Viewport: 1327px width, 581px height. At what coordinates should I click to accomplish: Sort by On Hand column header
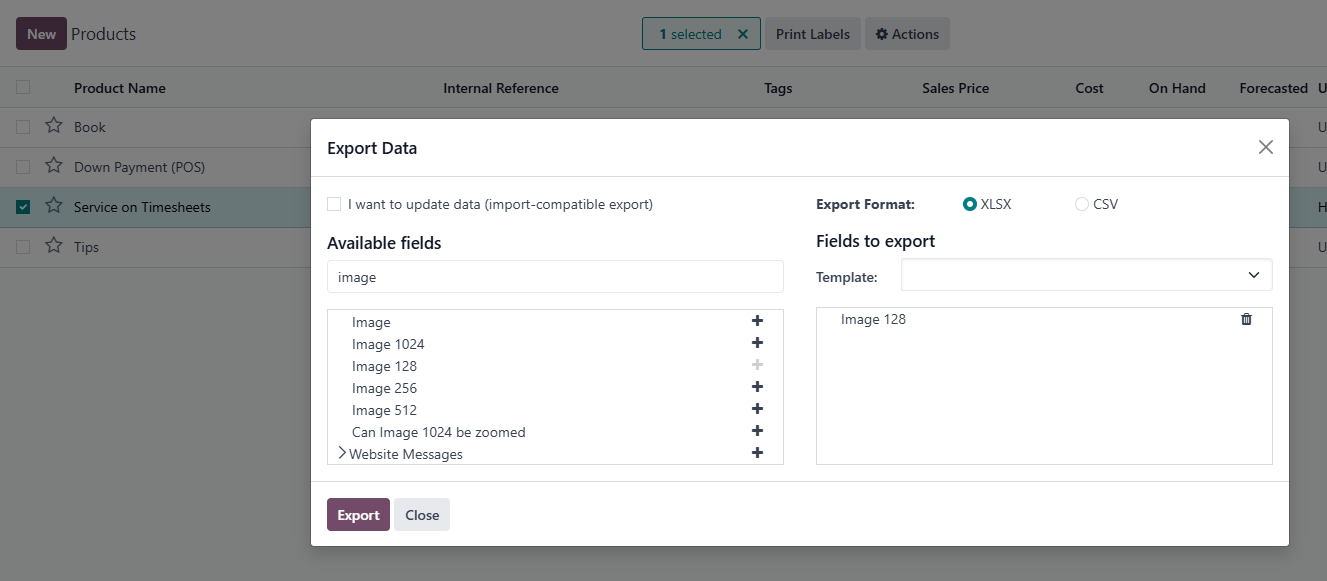[1177, 88]
